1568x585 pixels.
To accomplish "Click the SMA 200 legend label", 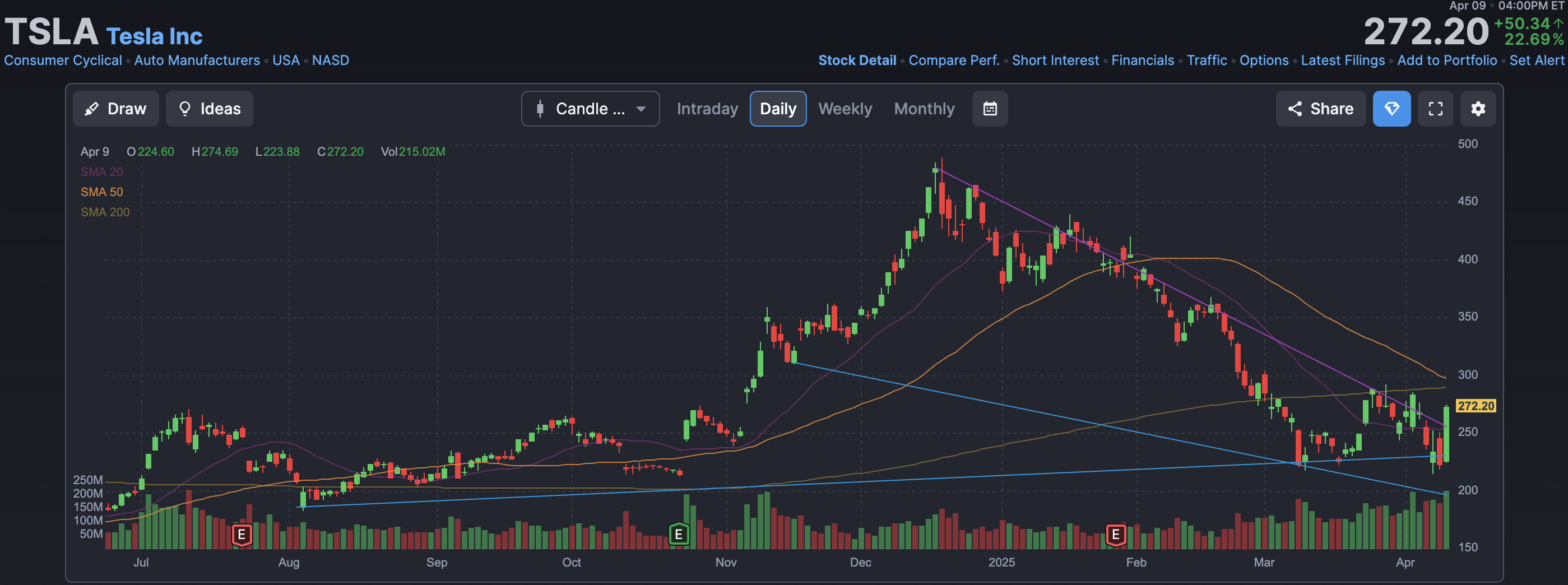I will (105, 212).
